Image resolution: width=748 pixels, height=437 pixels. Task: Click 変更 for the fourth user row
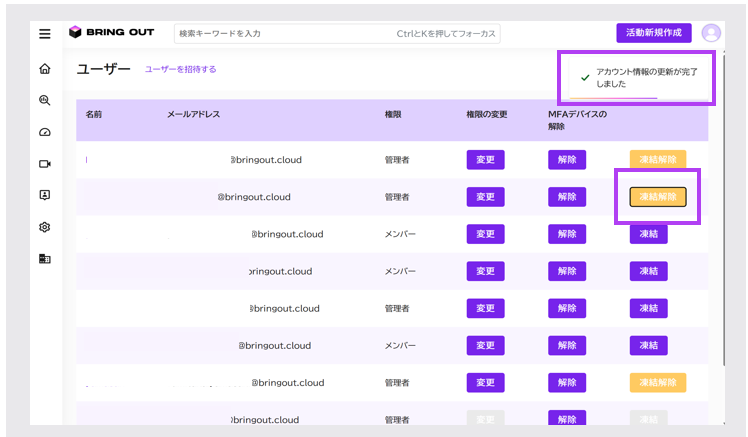click(x=485, y=271)
